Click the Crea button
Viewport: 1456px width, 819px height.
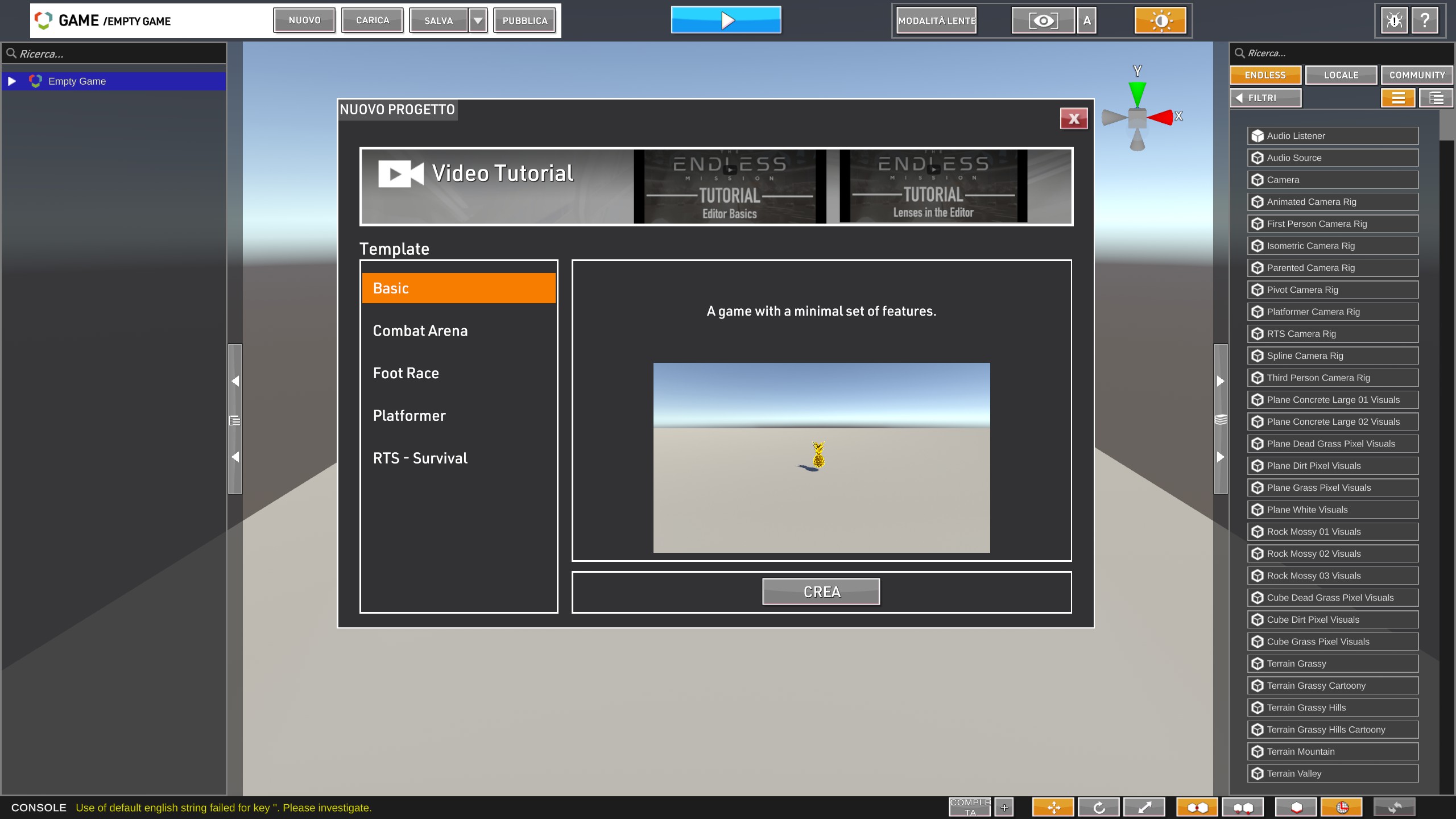821,592
